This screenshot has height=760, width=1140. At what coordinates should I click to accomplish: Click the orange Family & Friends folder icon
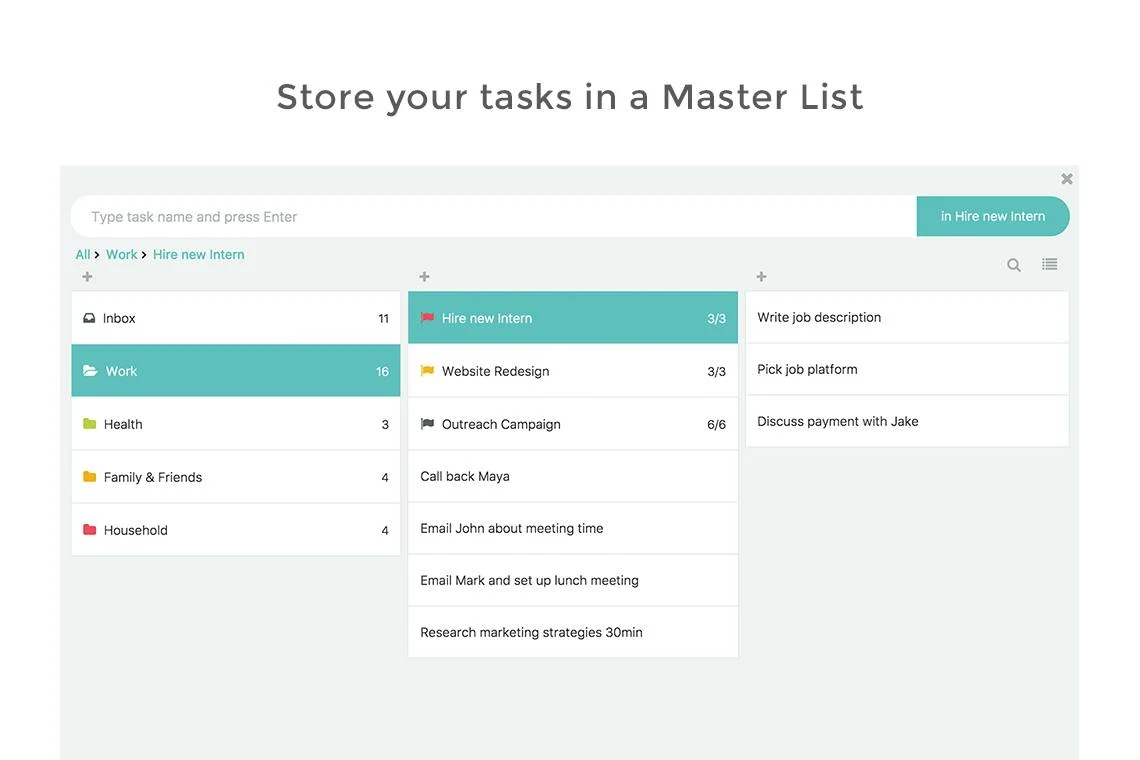[89, 476]
